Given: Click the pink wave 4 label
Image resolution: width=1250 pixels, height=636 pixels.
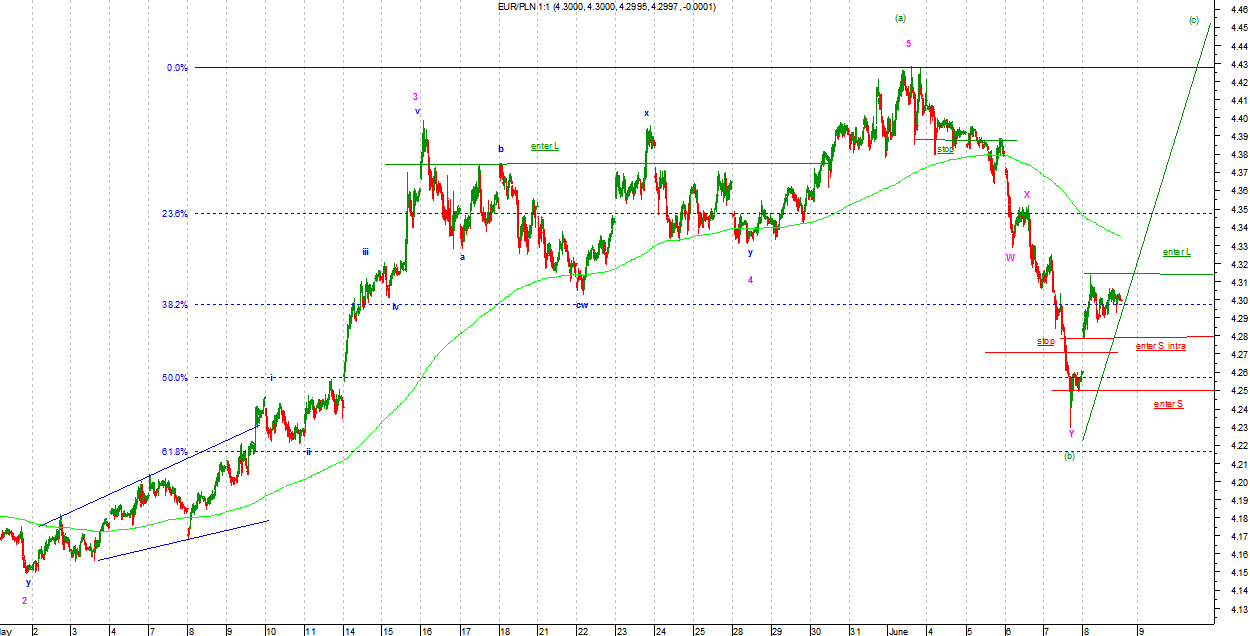Looking at the screenshot, I should [x=750, y=280].
